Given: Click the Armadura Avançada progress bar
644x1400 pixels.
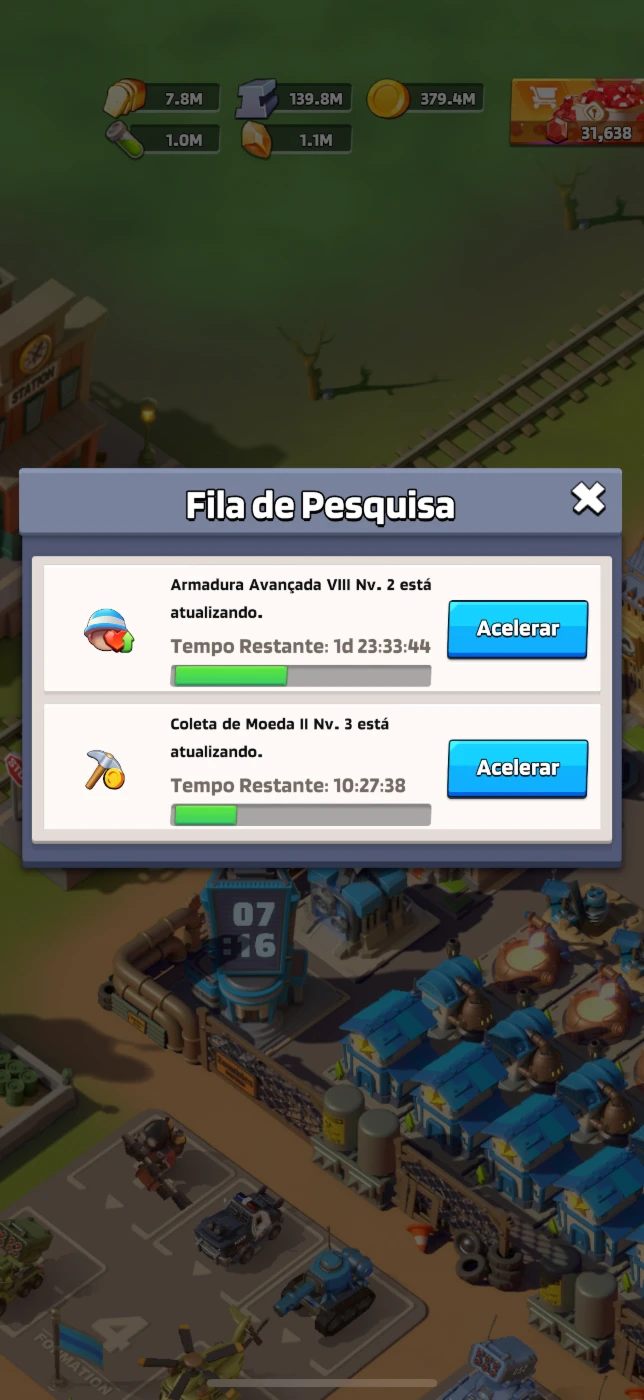Looking at the screenshot, I should pyautogui.click(x=301, y=676).
